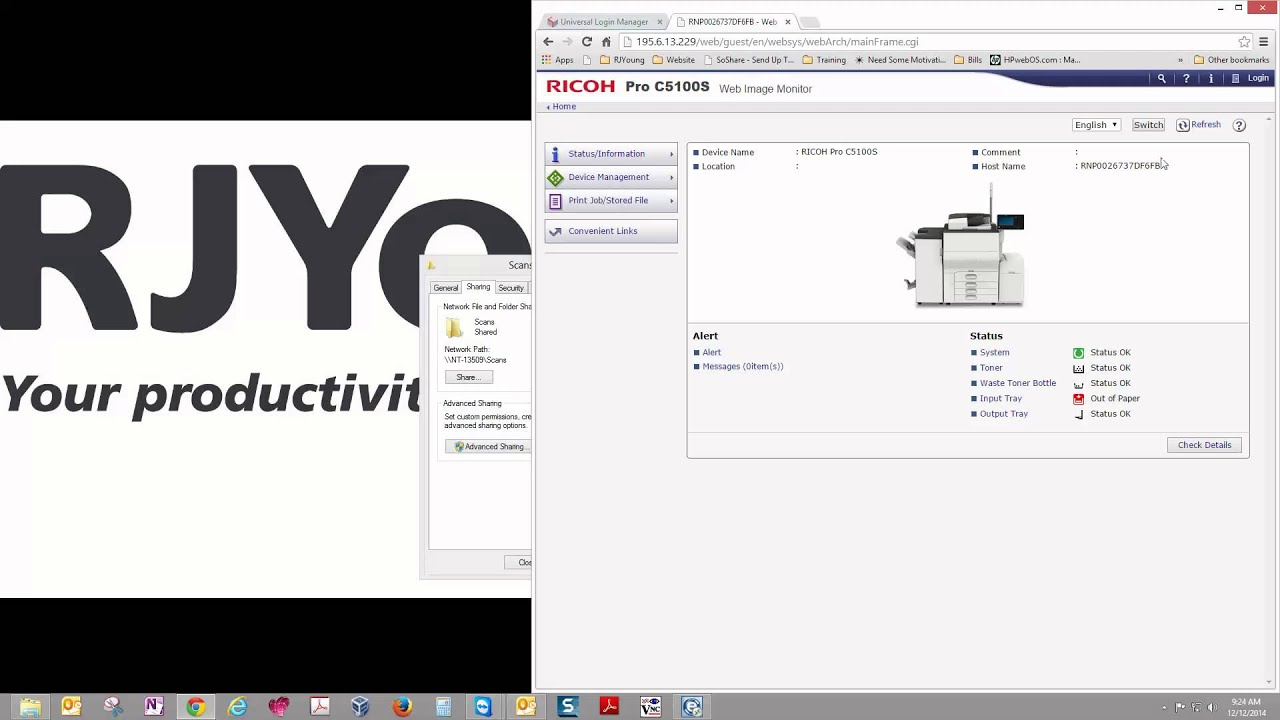The height and width of the screenshot is (720, 1280).
Task: Expand the Print Job/Stored File menu
Action: [611, 200]
